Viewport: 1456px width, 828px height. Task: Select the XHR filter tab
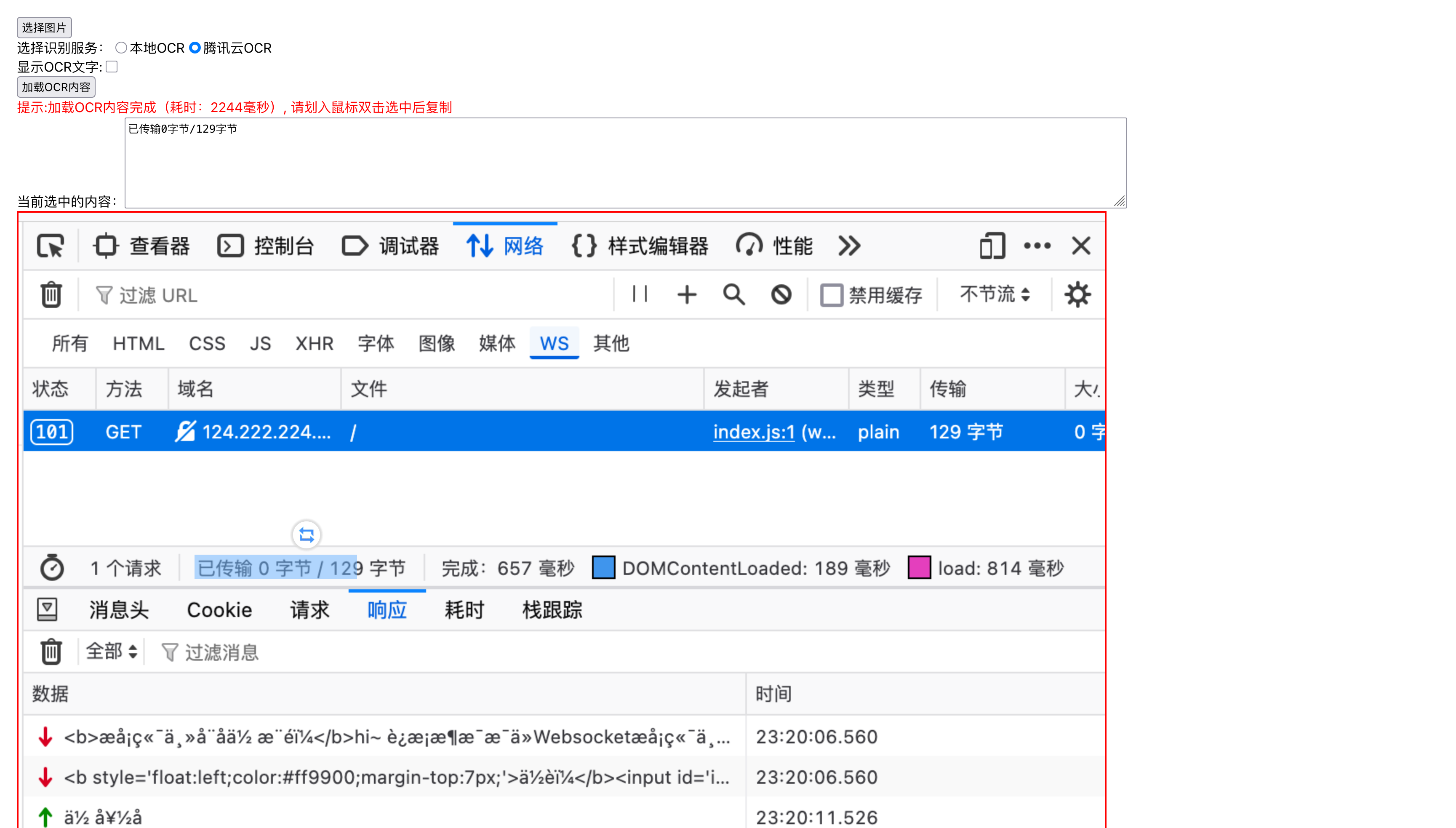coord(314,344)
